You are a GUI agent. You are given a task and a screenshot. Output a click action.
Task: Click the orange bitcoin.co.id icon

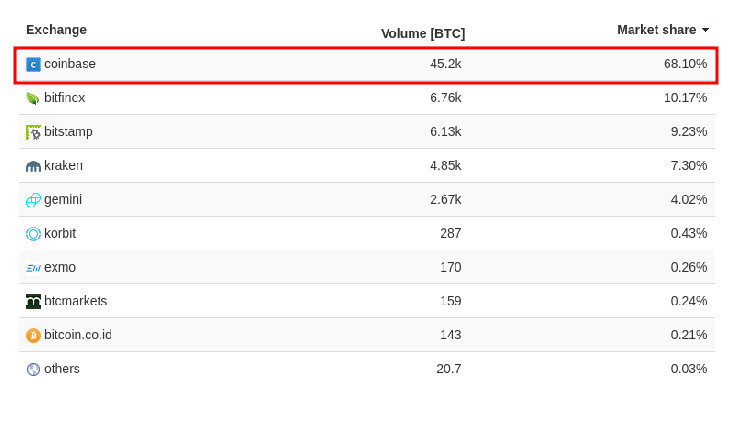click(33, 335)
